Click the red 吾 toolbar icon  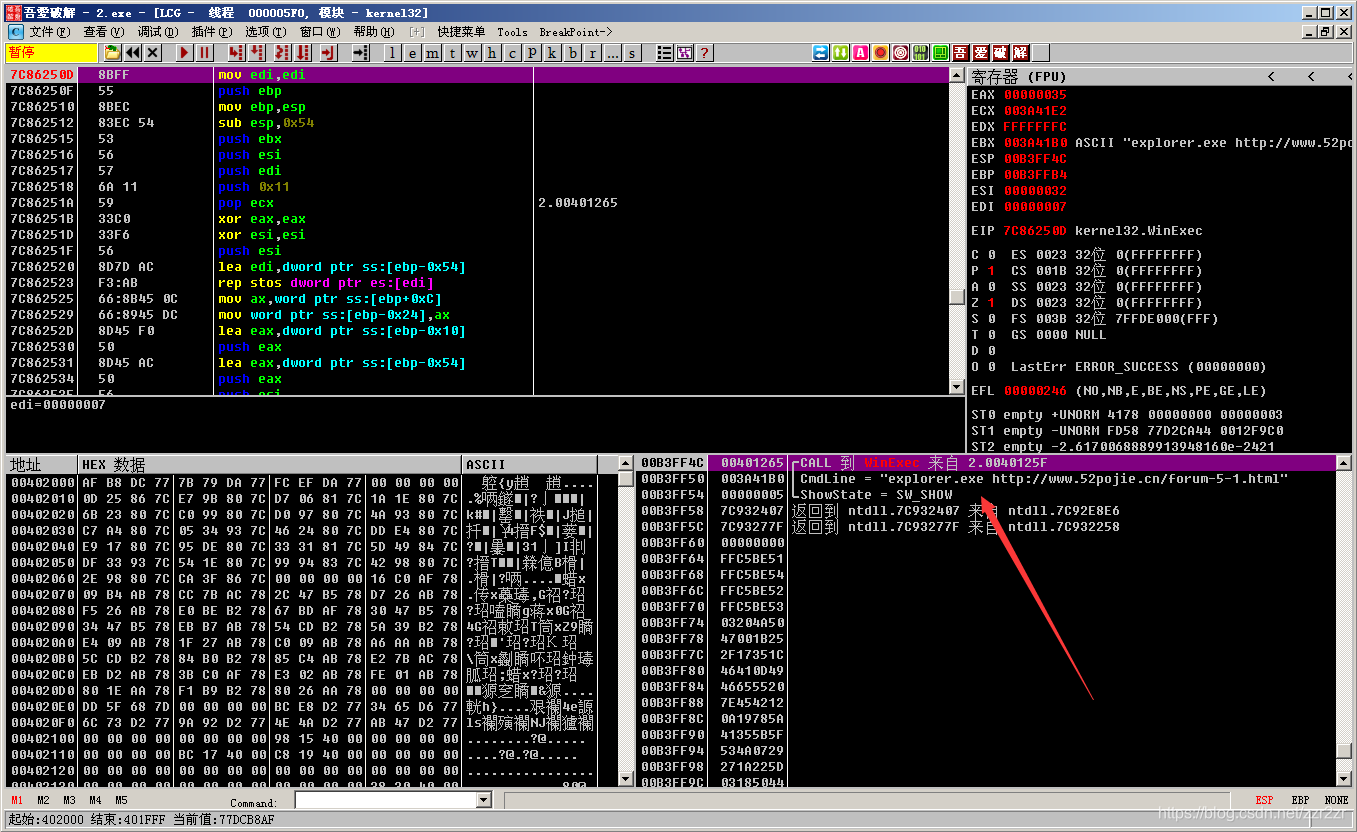pos(960,53)
